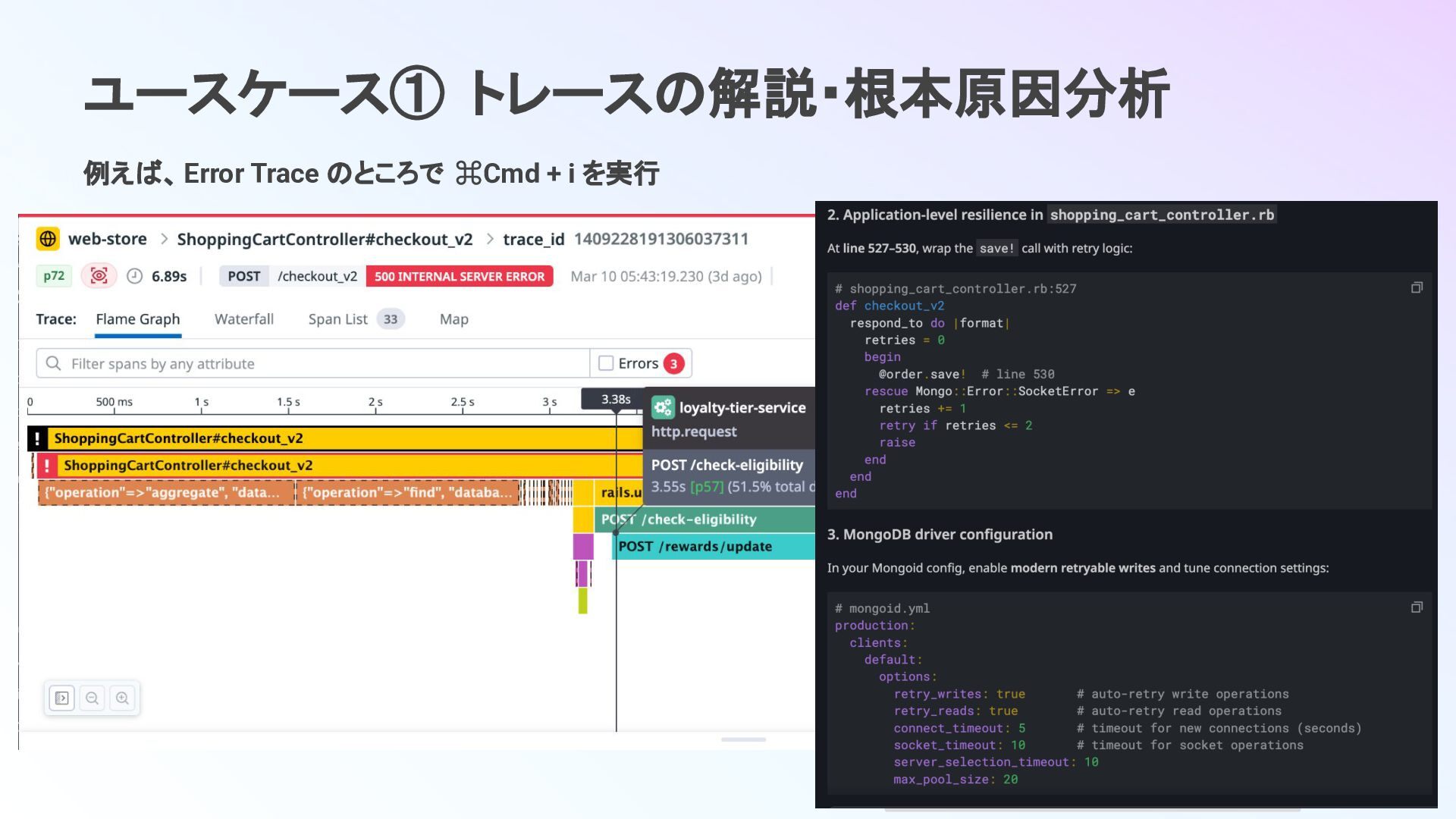This screenshot has height=819, width=1456.
Task: Open the Map tab
Action: click(x=453, y=319)
